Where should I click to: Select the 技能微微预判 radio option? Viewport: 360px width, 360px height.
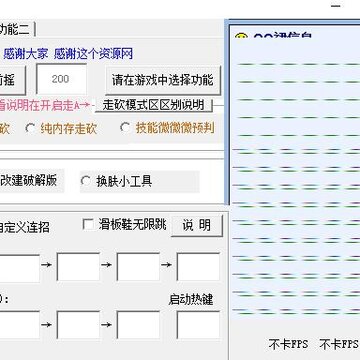point(168,128)
